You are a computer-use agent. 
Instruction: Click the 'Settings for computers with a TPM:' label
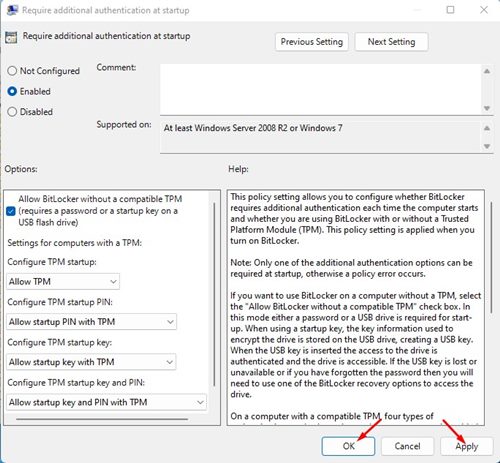tap(75, 243)
